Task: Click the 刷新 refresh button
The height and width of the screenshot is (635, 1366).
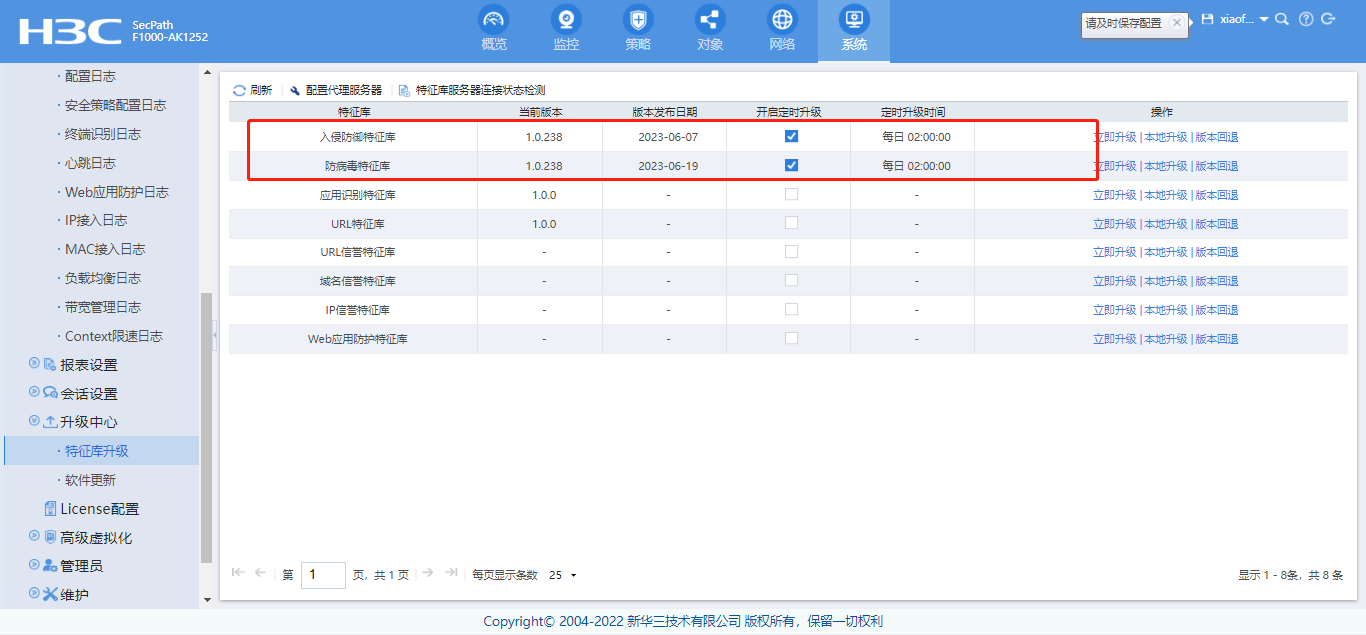Action: tap(252, 90)
